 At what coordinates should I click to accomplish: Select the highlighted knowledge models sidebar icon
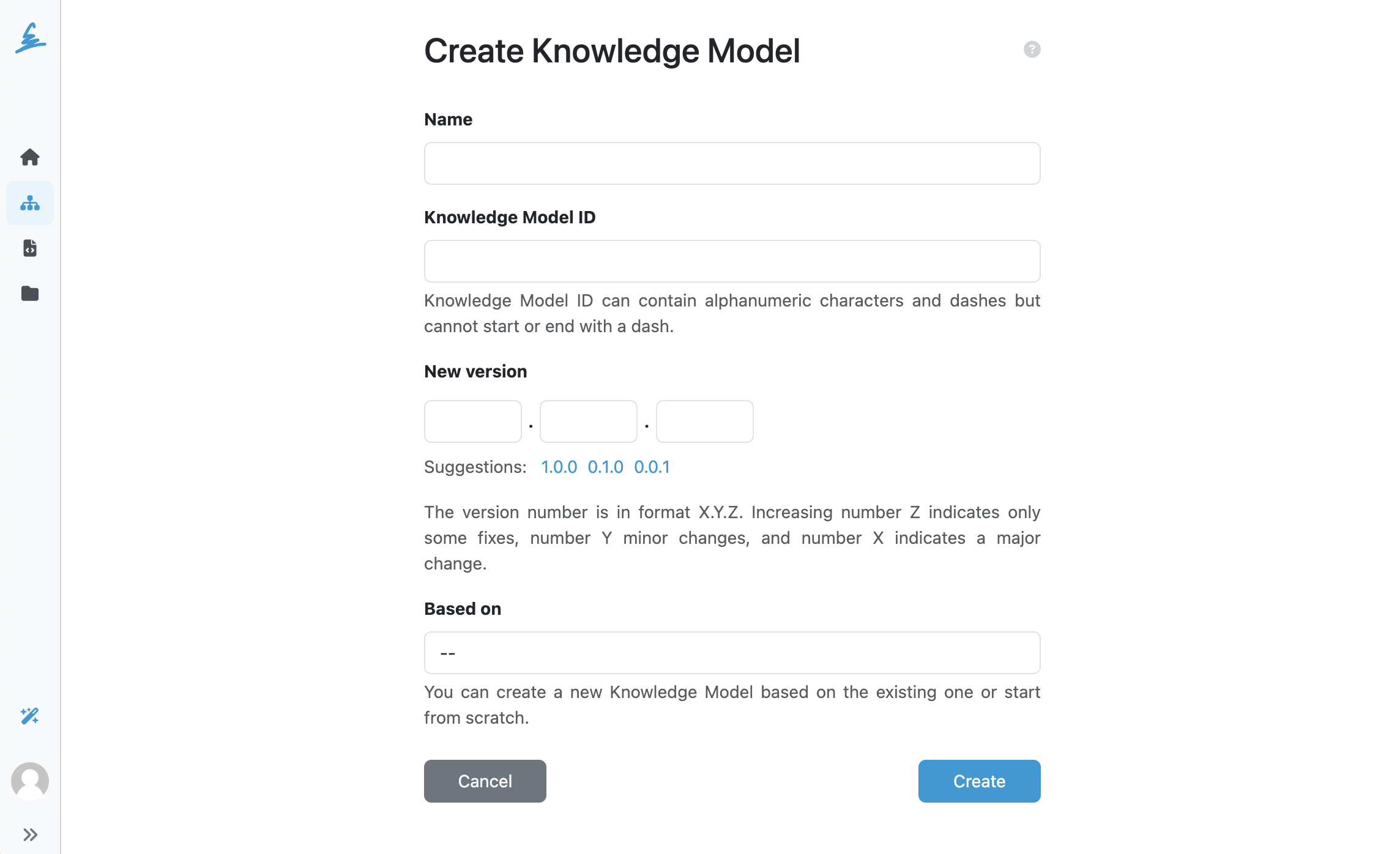tap(29, 202)
